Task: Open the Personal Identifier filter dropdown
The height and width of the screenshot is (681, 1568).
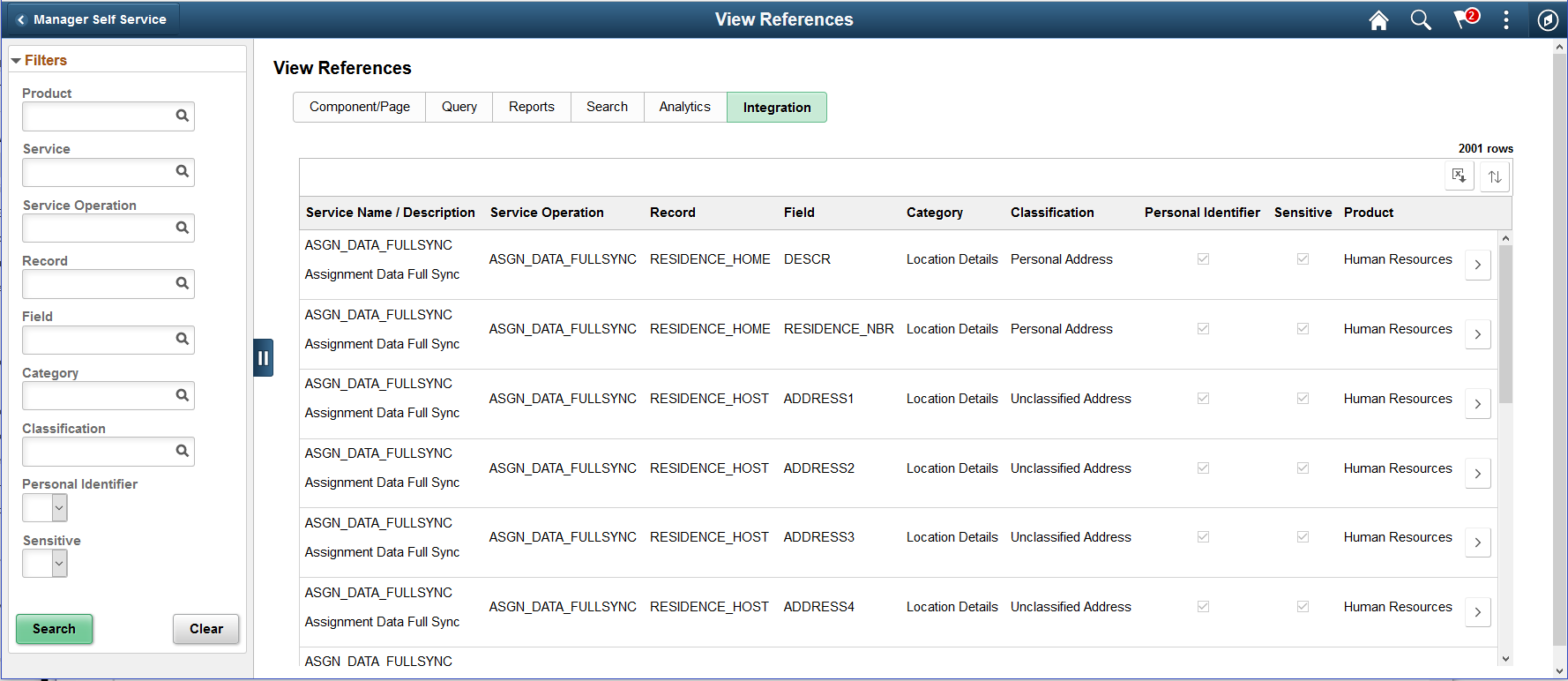Action: pos(45,507)
